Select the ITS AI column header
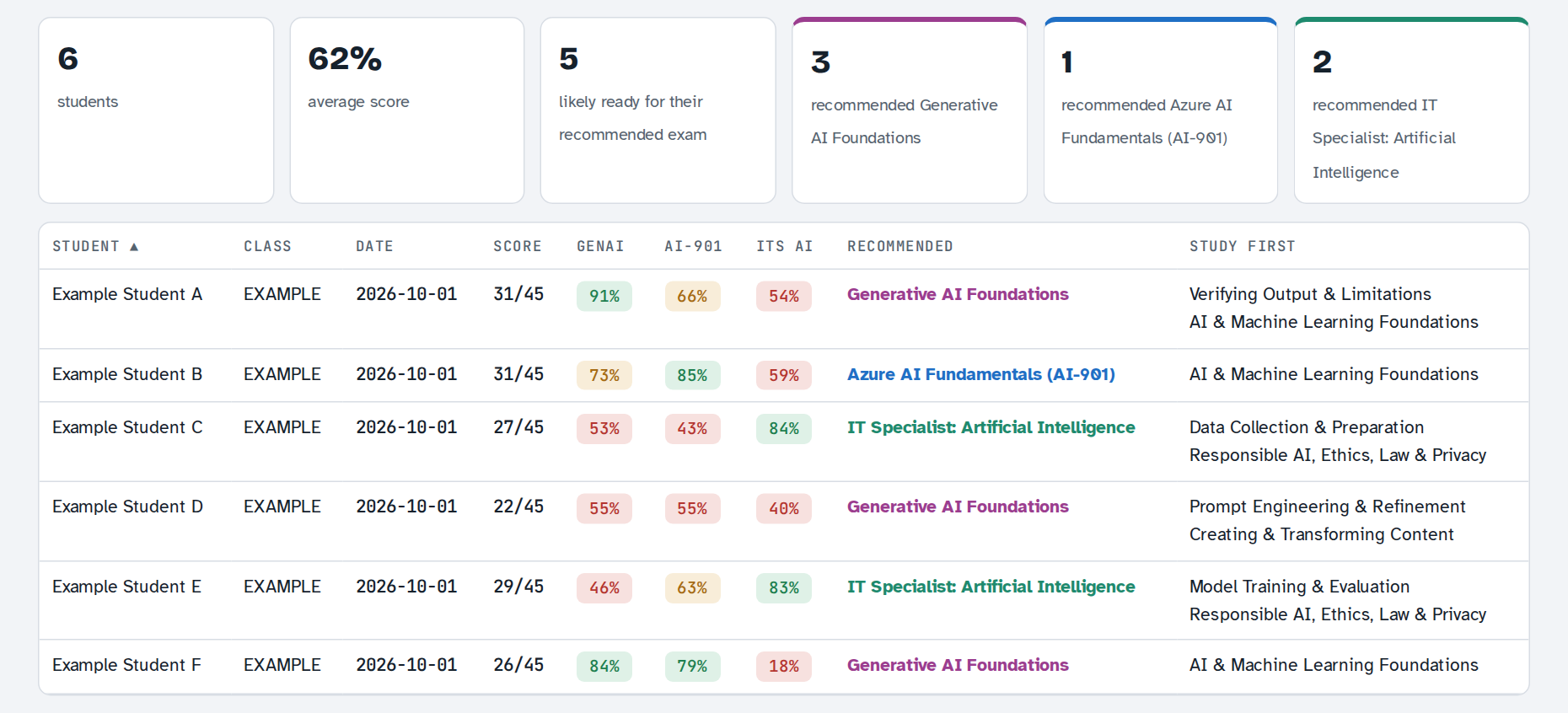The width and height of the screenshot is (1568, 713). pyautogui.click(x=784, y=246)
